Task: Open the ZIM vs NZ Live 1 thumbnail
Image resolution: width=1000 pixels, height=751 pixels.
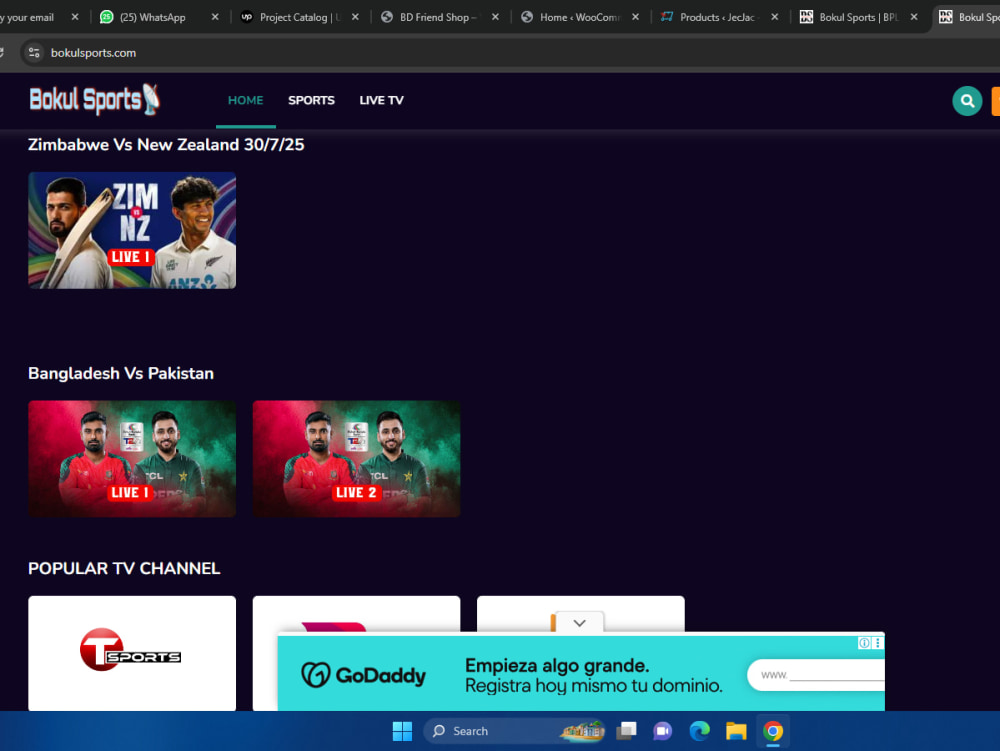Action: click(x=132, y=230)
